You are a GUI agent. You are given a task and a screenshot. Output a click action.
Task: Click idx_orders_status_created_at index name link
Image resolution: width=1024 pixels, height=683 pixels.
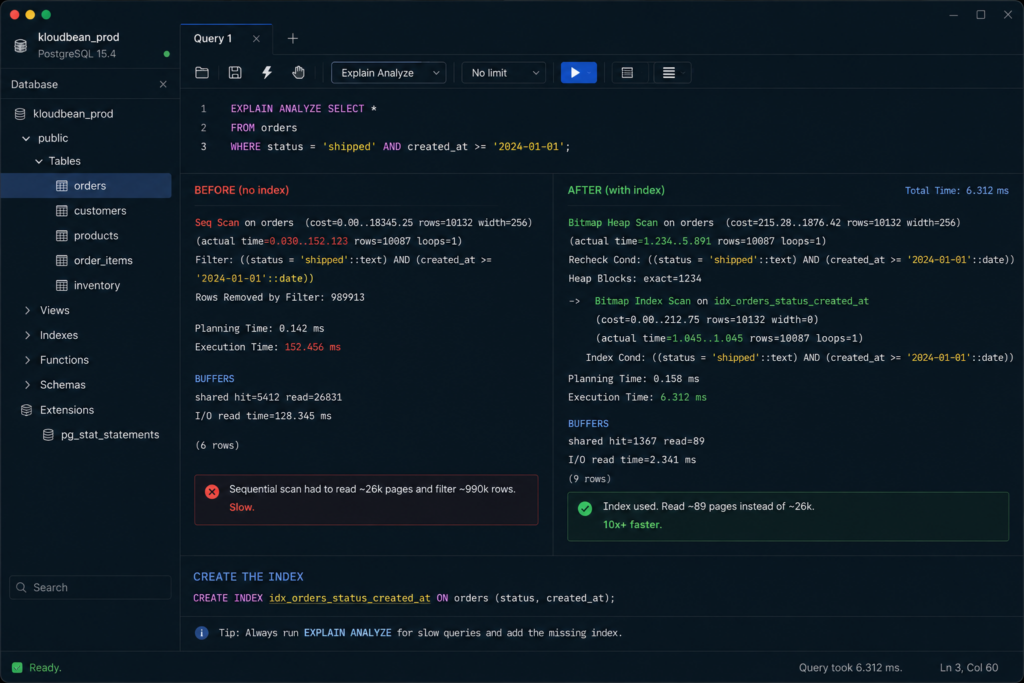[x=349, y=598]
